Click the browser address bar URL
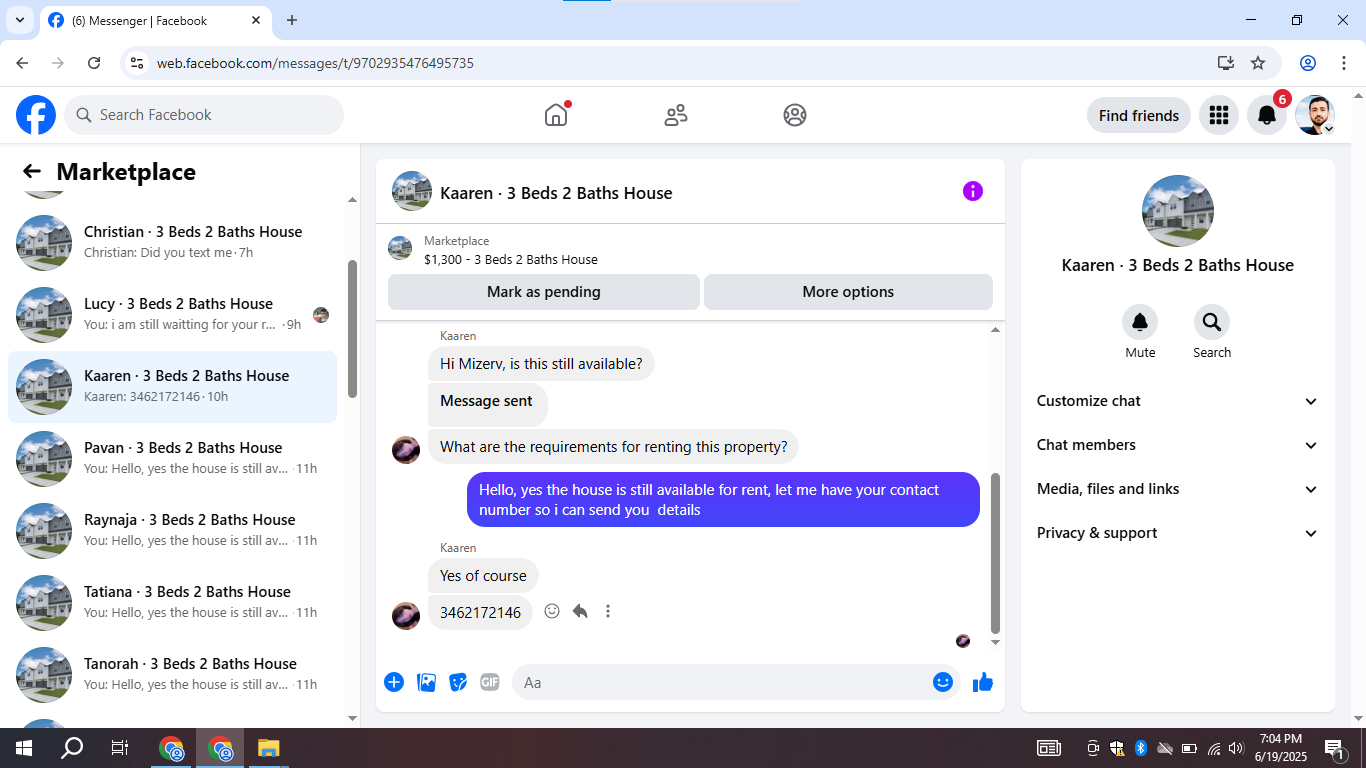This screenshot has height=768, width=1366. coord(315,63)
